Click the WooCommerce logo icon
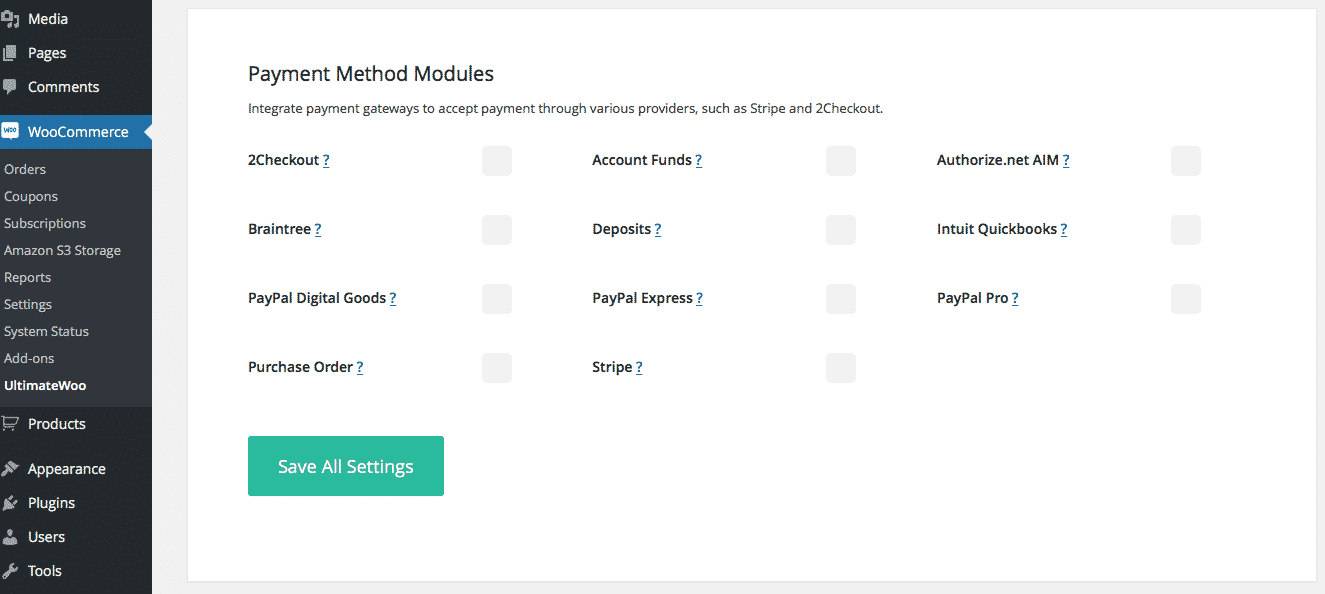The image size is (1325, 594). pyautogui.click(x=10, y=132)
